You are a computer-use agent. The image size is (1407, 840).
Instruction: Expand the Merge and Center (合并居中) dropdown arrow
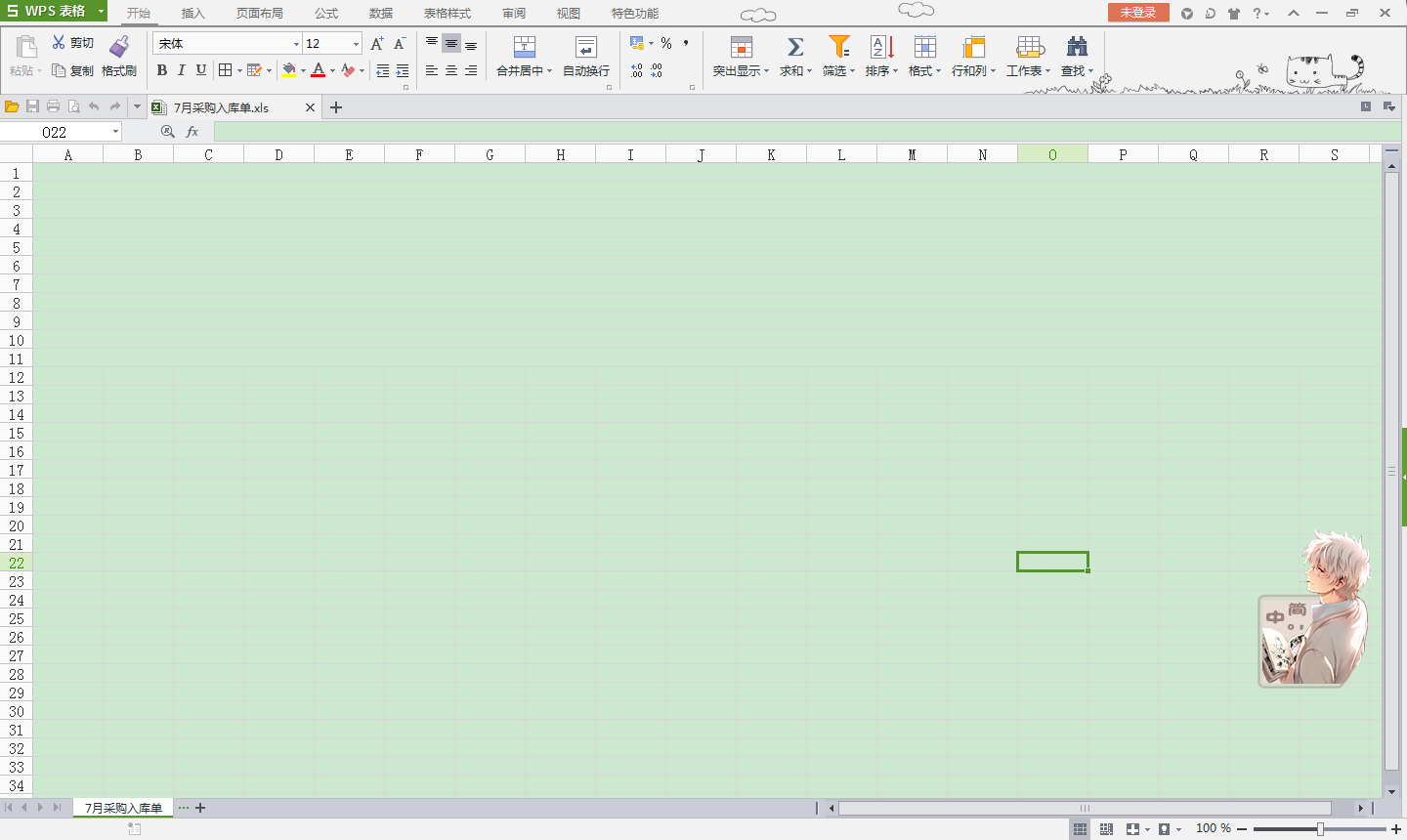click(550, 71)
